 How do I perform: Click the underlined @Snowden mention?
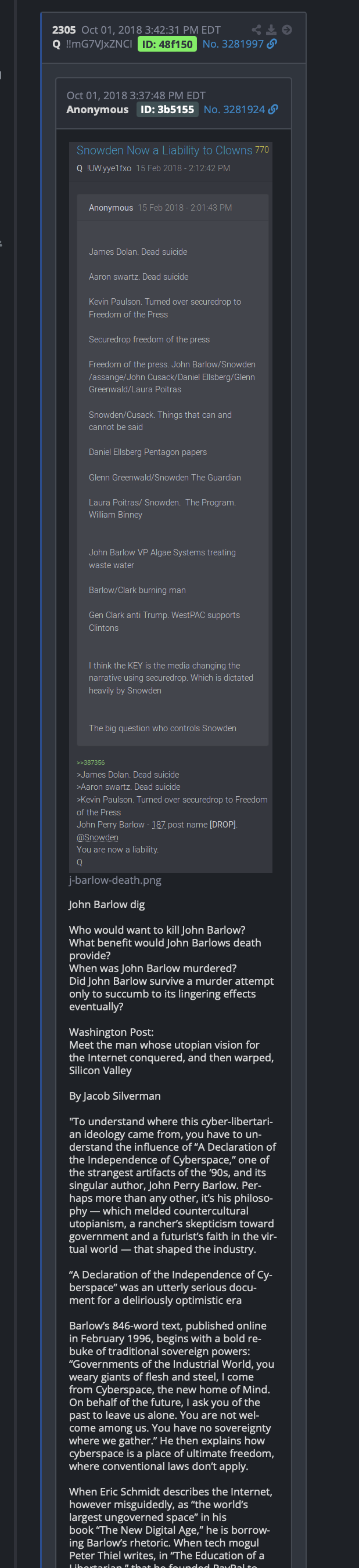98,837
